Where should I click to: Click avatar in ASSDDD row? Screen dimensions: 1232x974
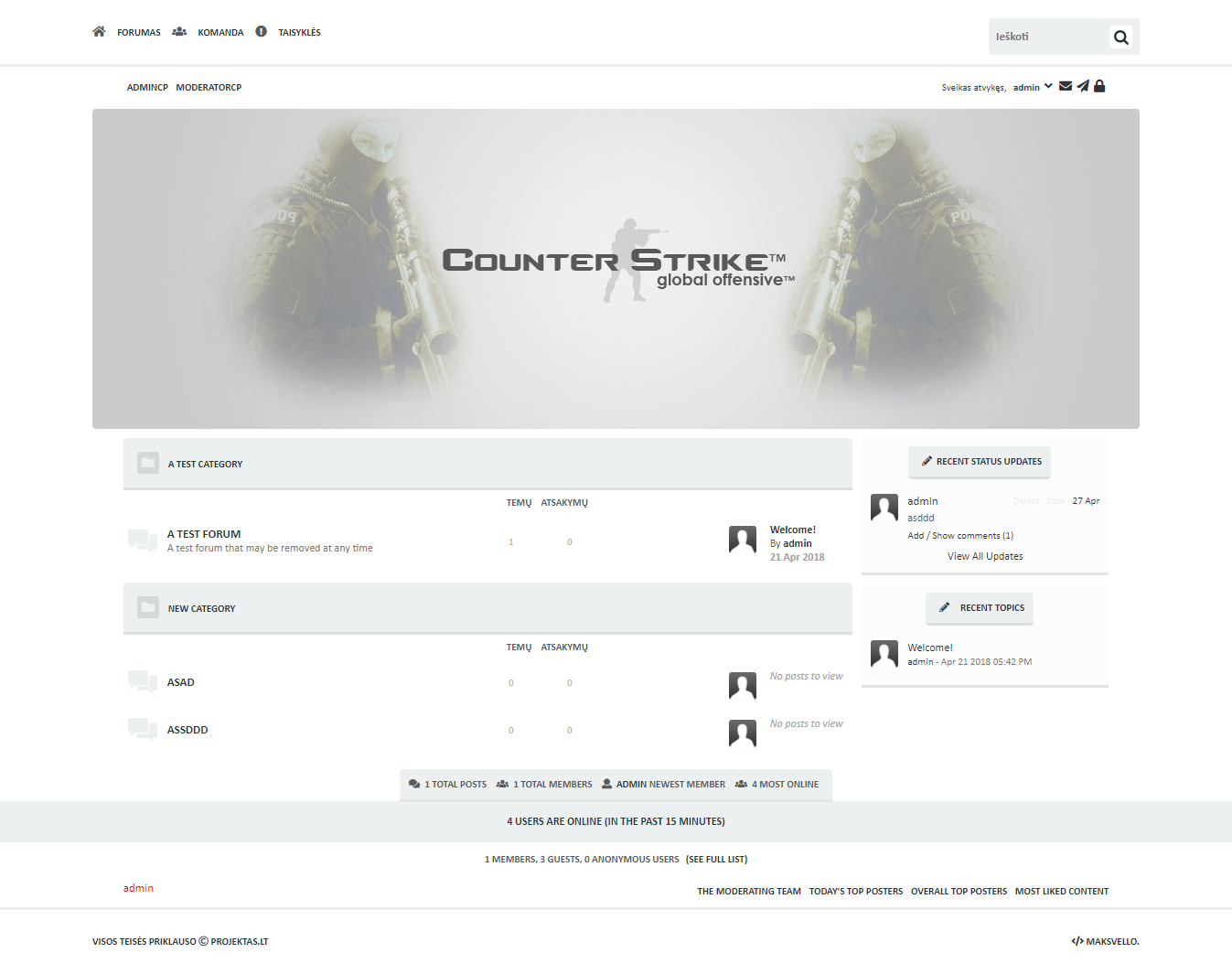click(743, 733)
